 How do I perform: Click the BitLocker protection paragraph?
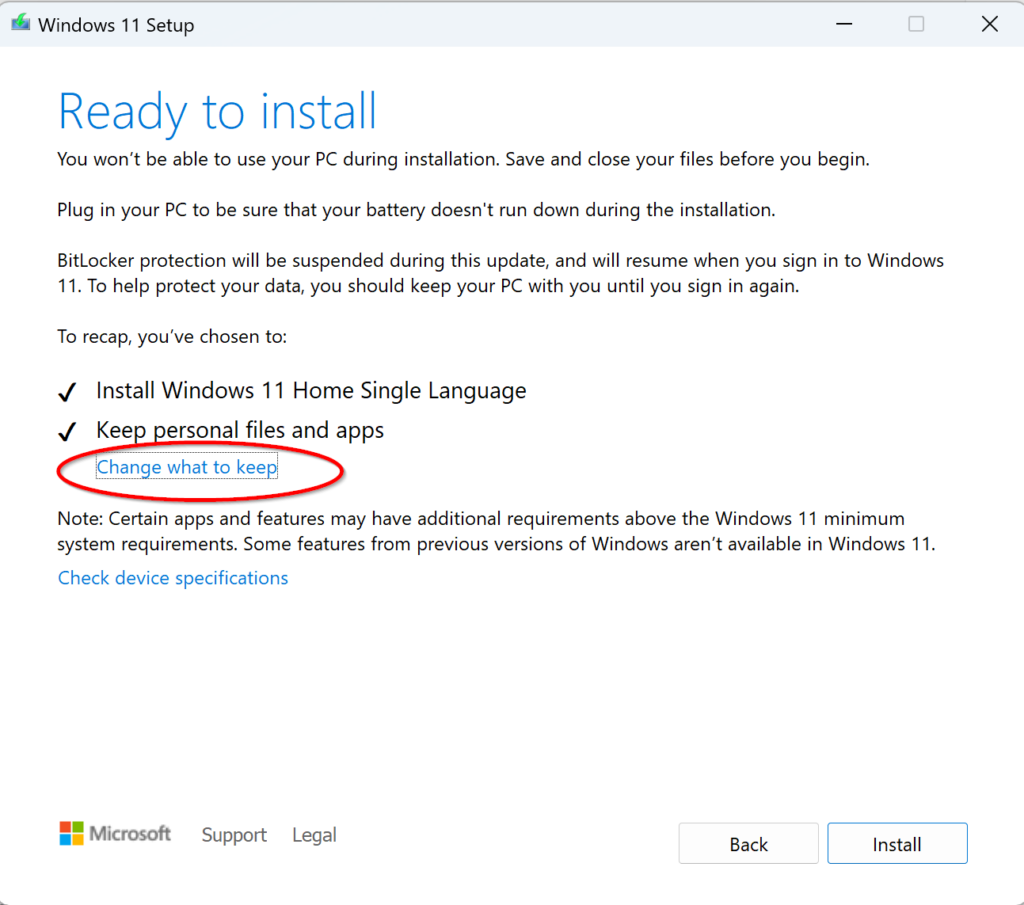click(500, 273)
